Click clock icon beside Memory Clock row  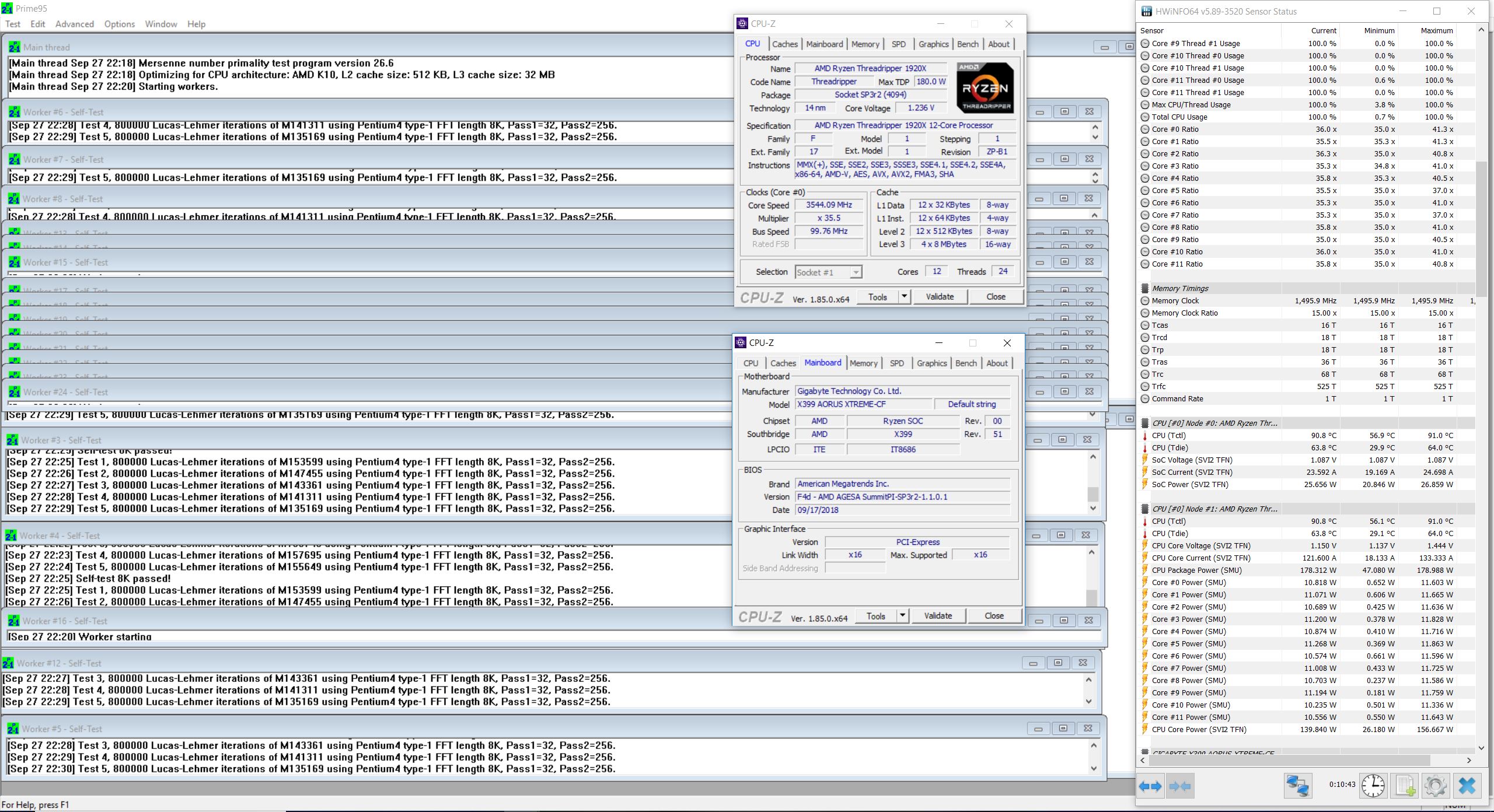pos(1145,301)
